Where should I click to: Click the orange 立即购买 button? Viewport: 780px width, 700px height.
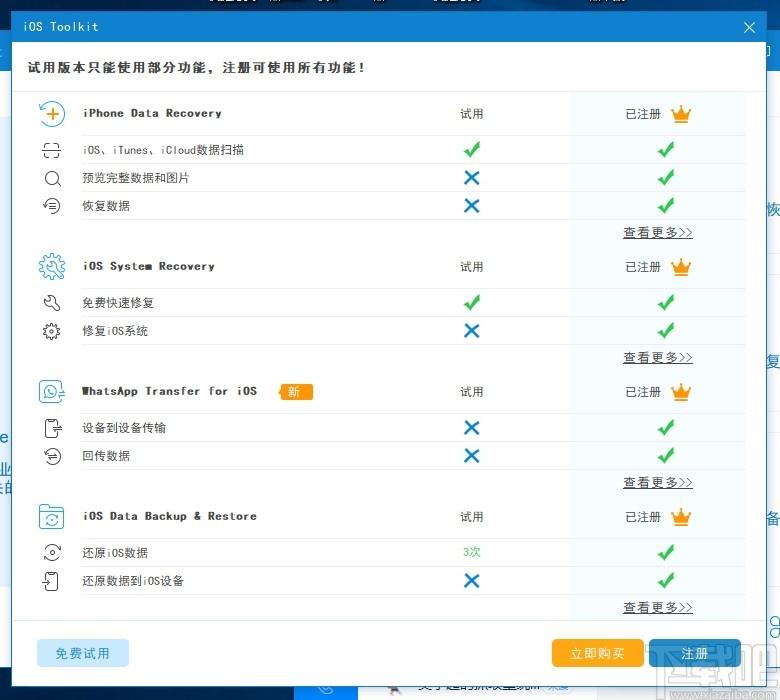[597, 653]
